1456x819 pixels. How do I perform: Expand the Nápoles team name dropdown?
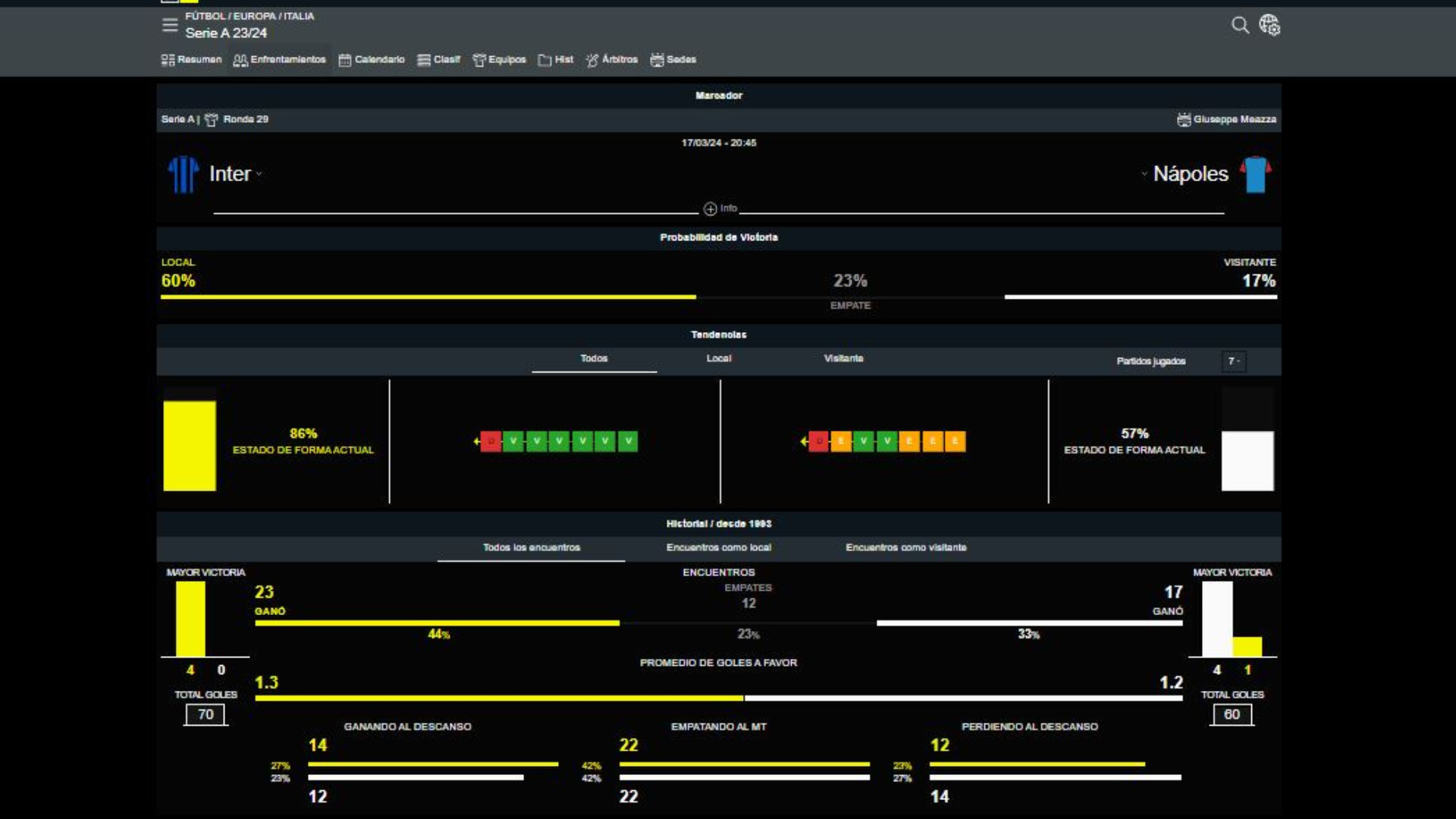click(1144, 174)
